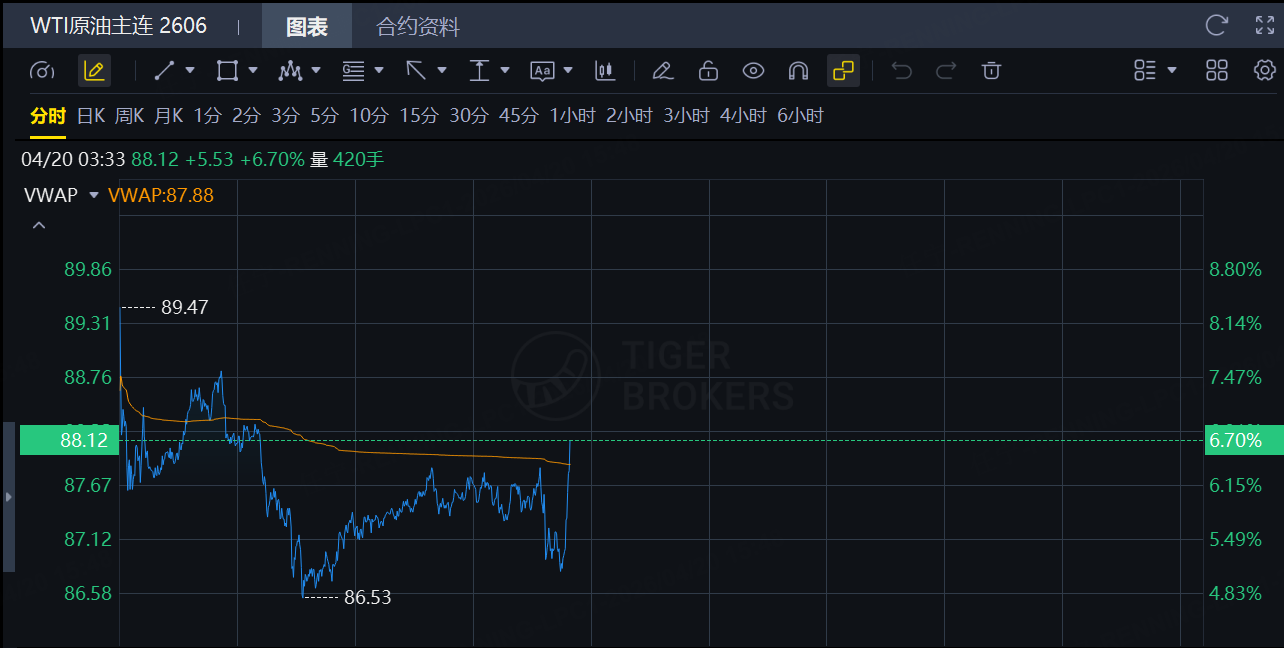Choose the 15分 interval
1284x648 pixels.
[418, 116]
